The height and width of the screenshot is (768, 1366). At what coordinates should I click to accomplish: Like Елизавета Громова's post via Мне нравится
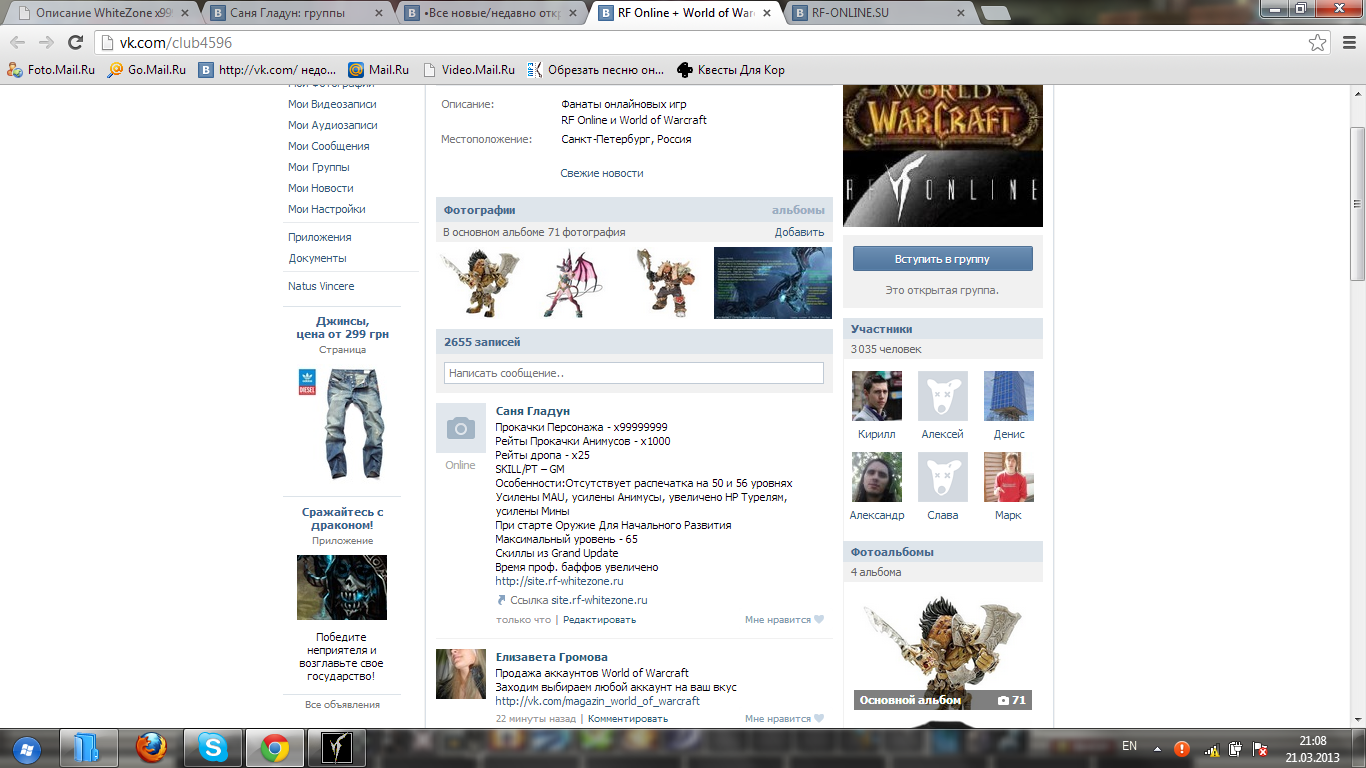[x=784, y=719]
